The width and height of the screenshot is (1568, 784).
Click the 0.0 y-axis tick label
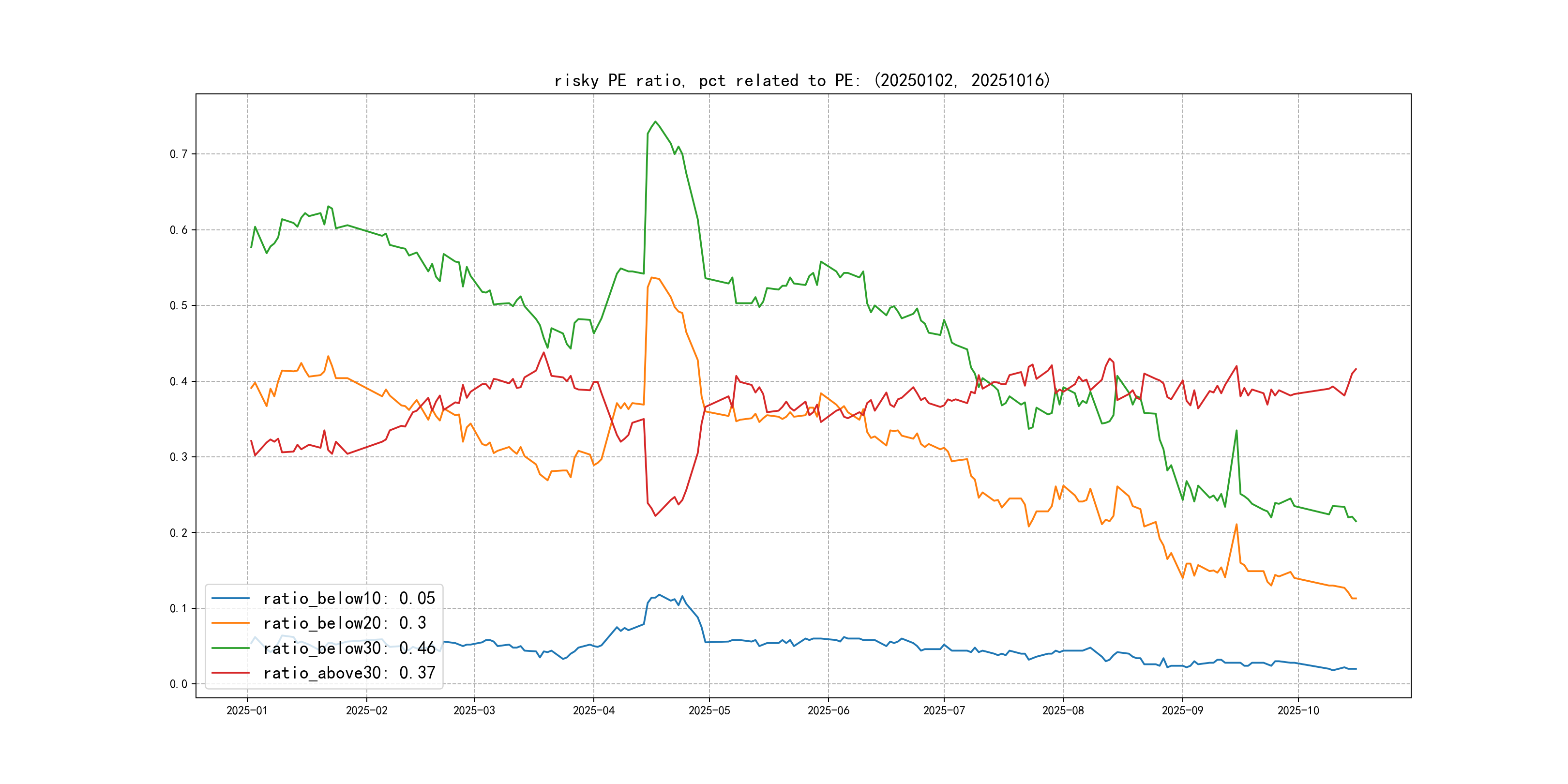pyautogui.click(x=179, y=684)
